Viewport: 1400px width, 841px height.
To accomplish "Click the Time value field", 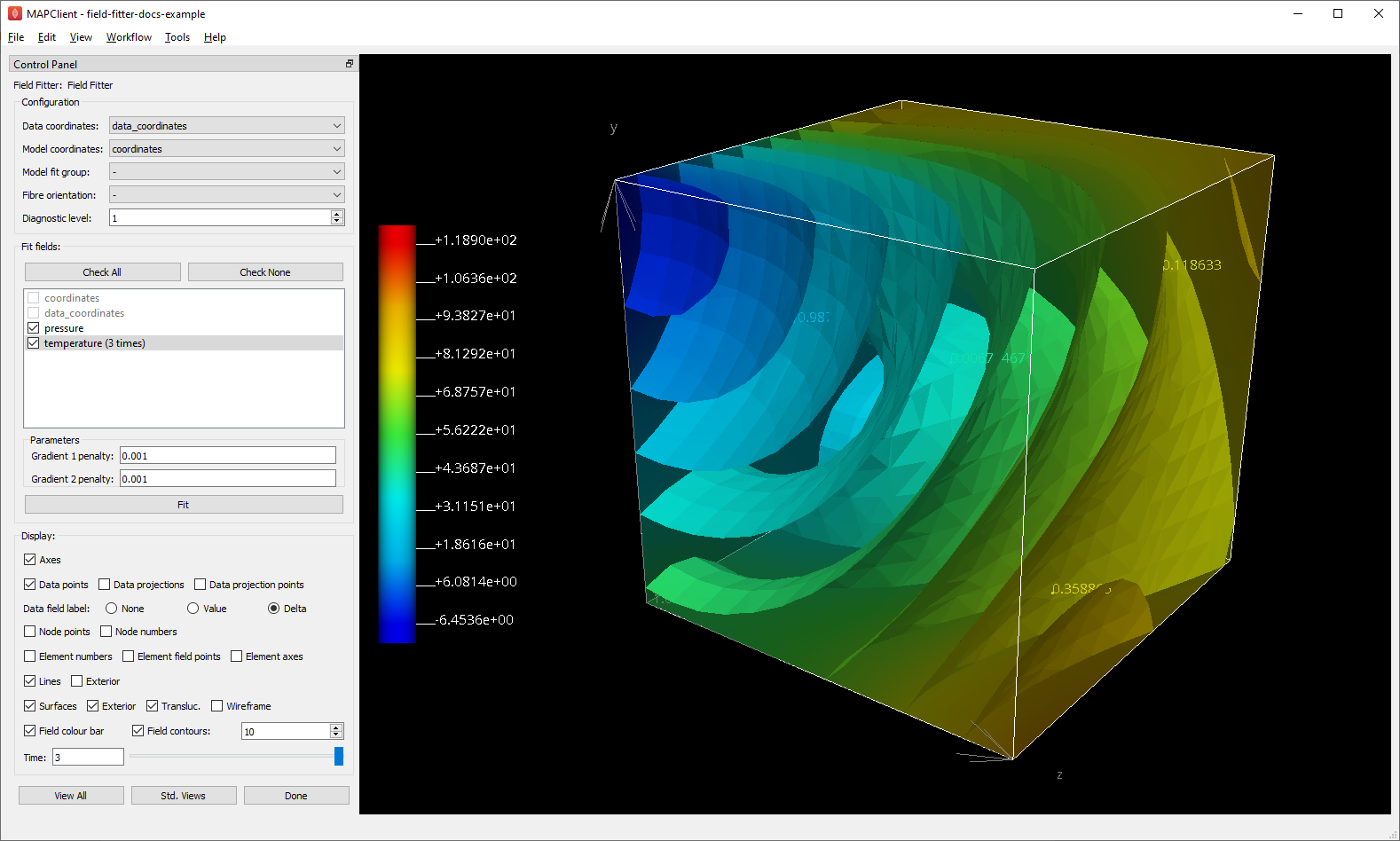I will click(88, 757).
